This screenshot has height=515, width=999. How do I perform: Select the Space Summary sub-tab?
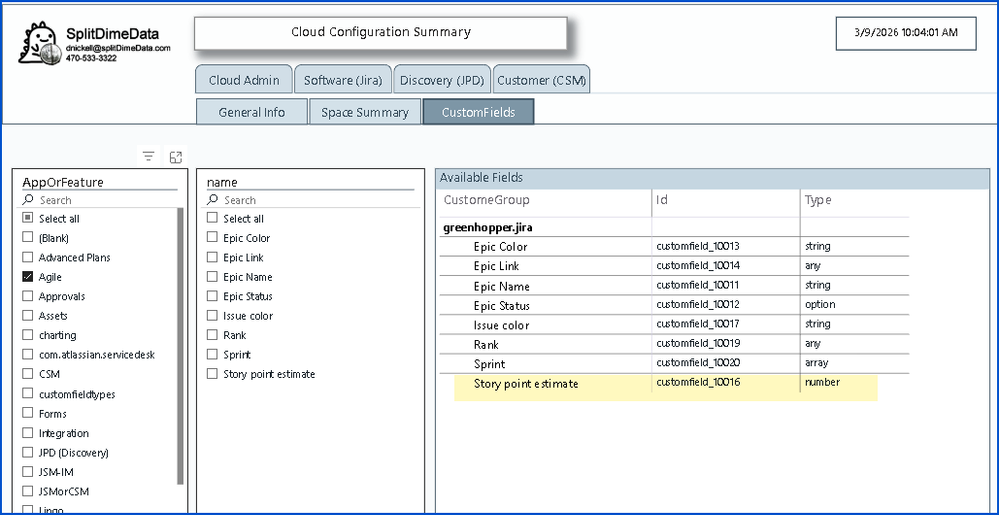(365, 112)
